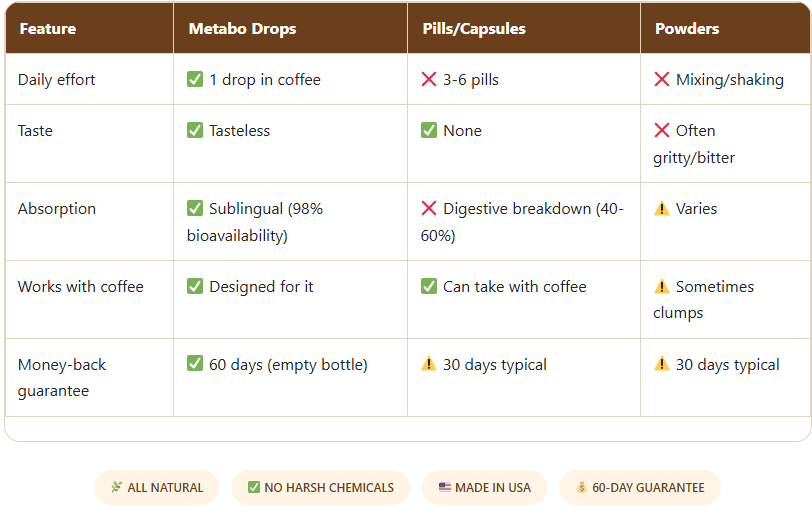Click the warning icon beside 'Sometimes clumps'

click(x=662, y=286)
